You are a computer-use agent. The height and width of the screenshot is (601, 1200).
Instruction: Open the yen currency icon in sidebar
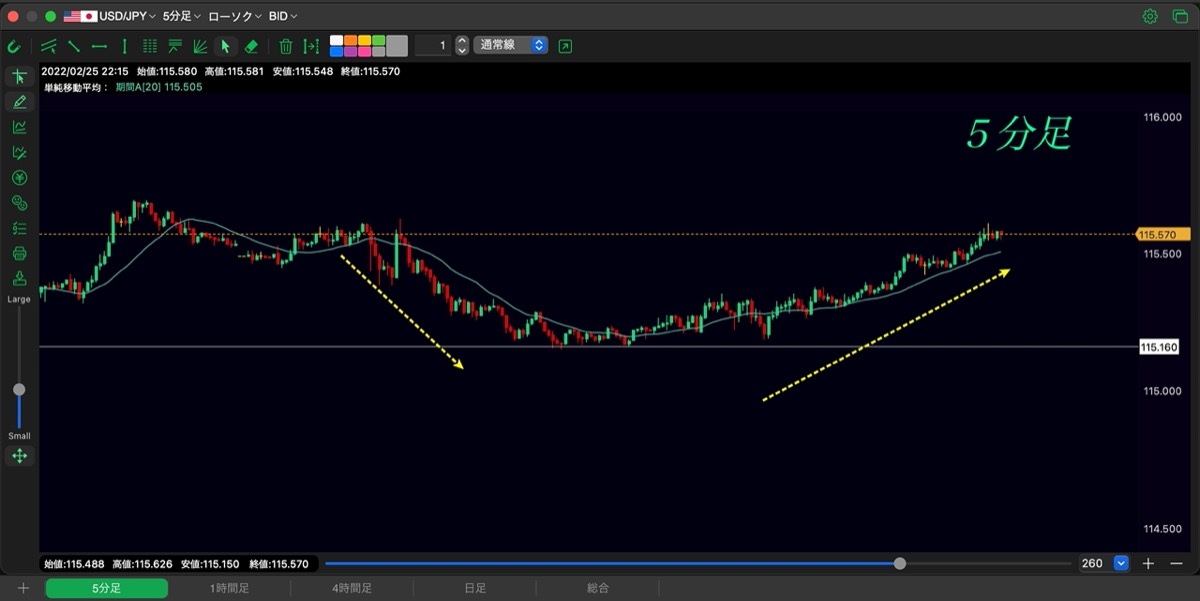tap(19, 178)
